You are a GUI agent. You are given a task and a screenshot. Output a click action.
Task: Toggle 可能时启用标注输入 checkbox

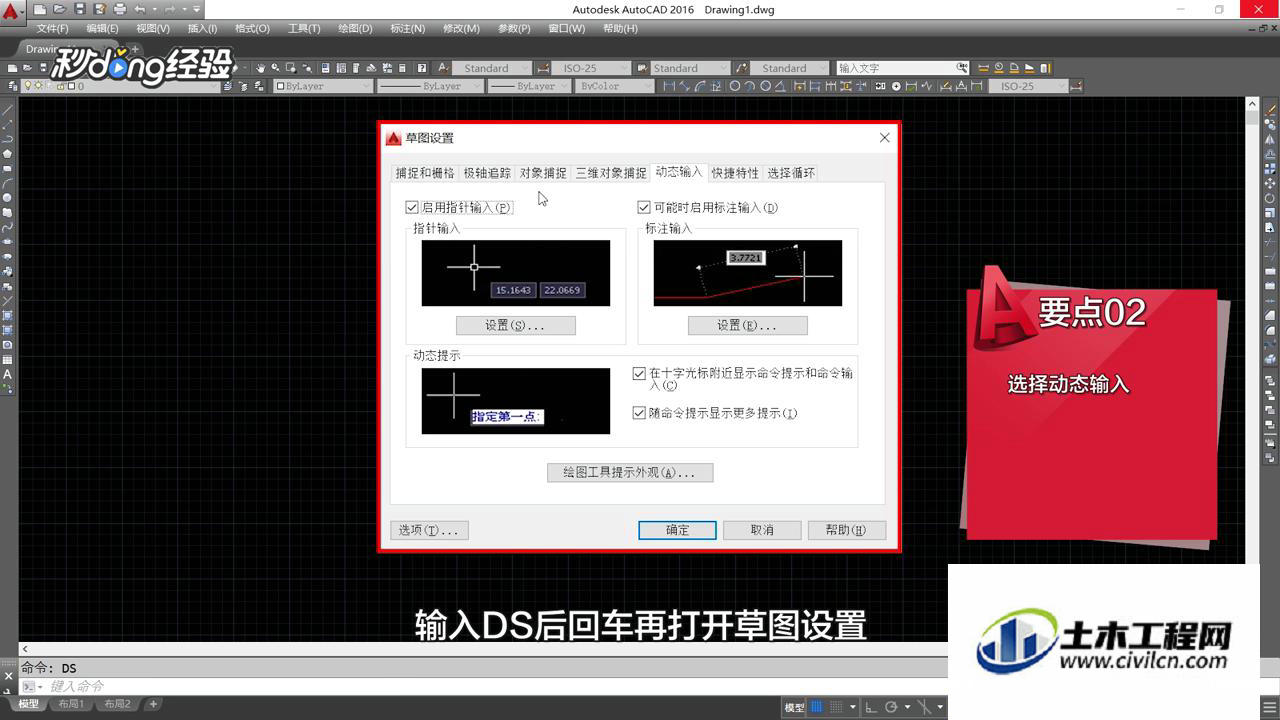pyautogui.click(x=644, y=207)
